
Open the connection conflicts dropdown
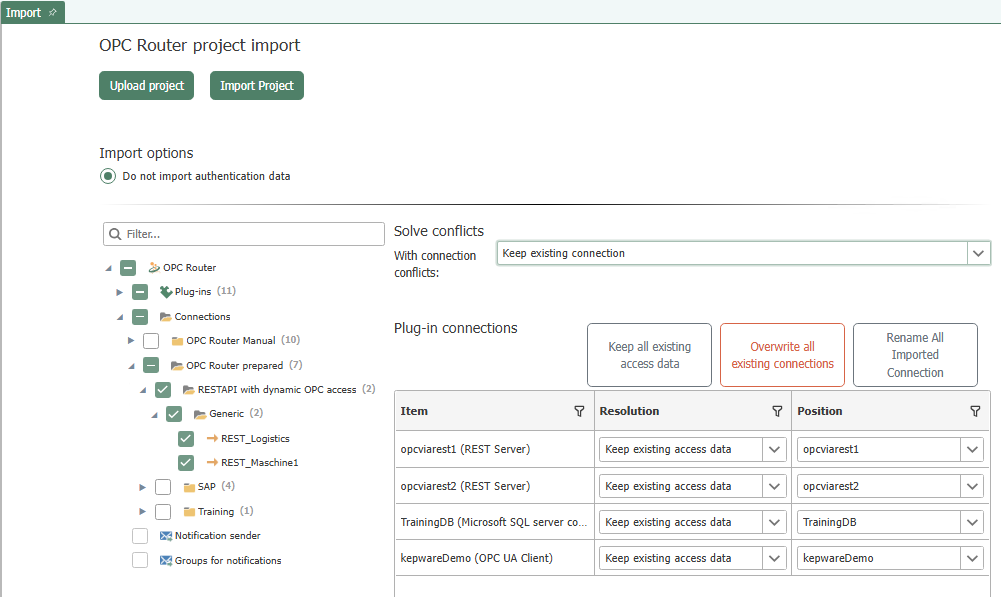(978, 253)
